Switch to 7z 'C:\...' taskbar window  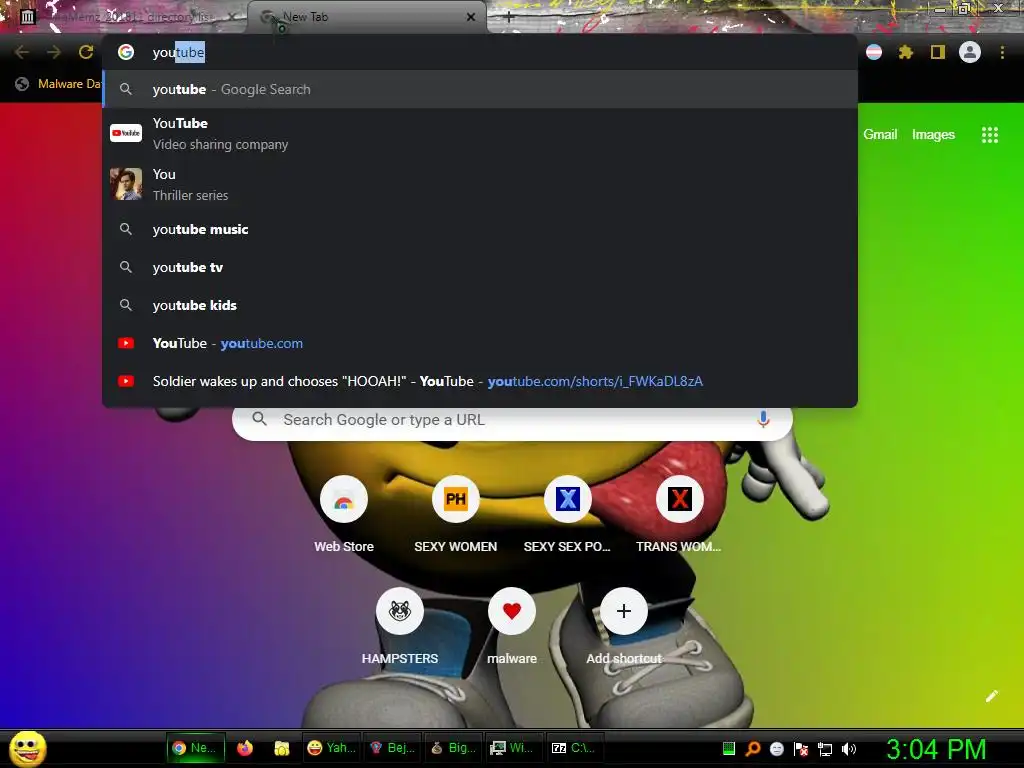574,748
